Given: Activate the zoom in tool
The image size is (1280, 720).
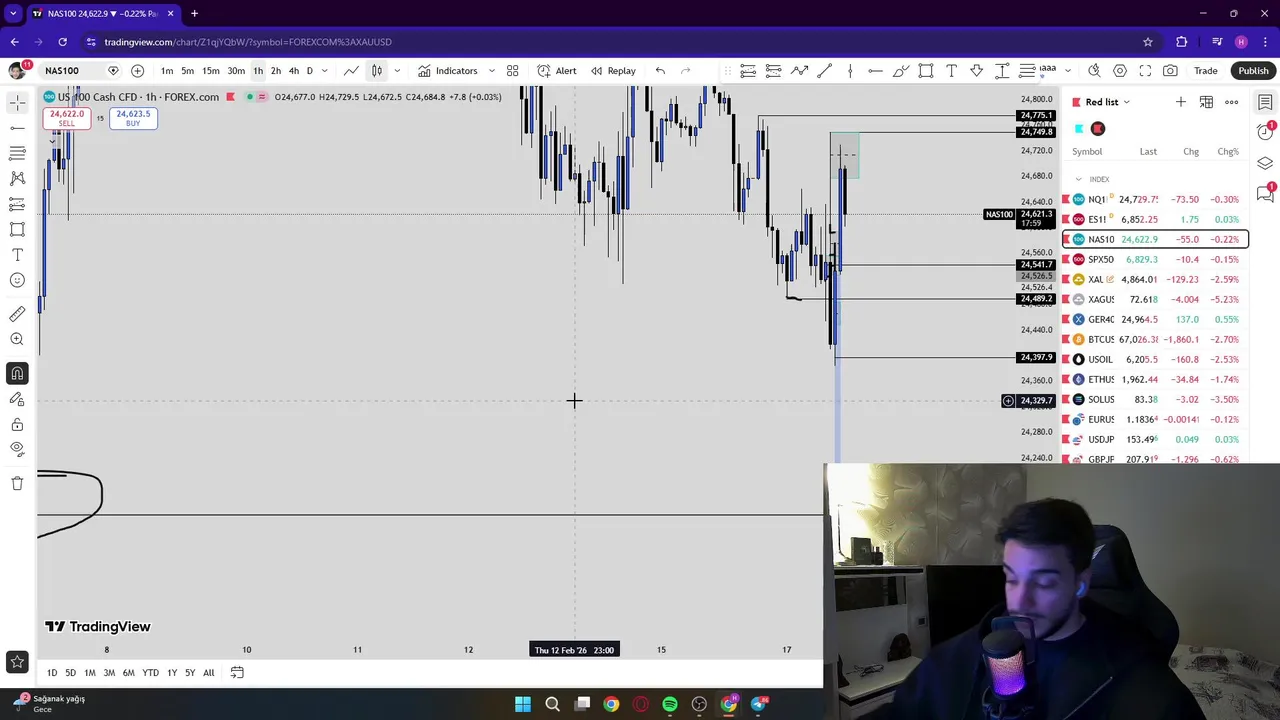Looking at the screenshot, I should point(17,339).
